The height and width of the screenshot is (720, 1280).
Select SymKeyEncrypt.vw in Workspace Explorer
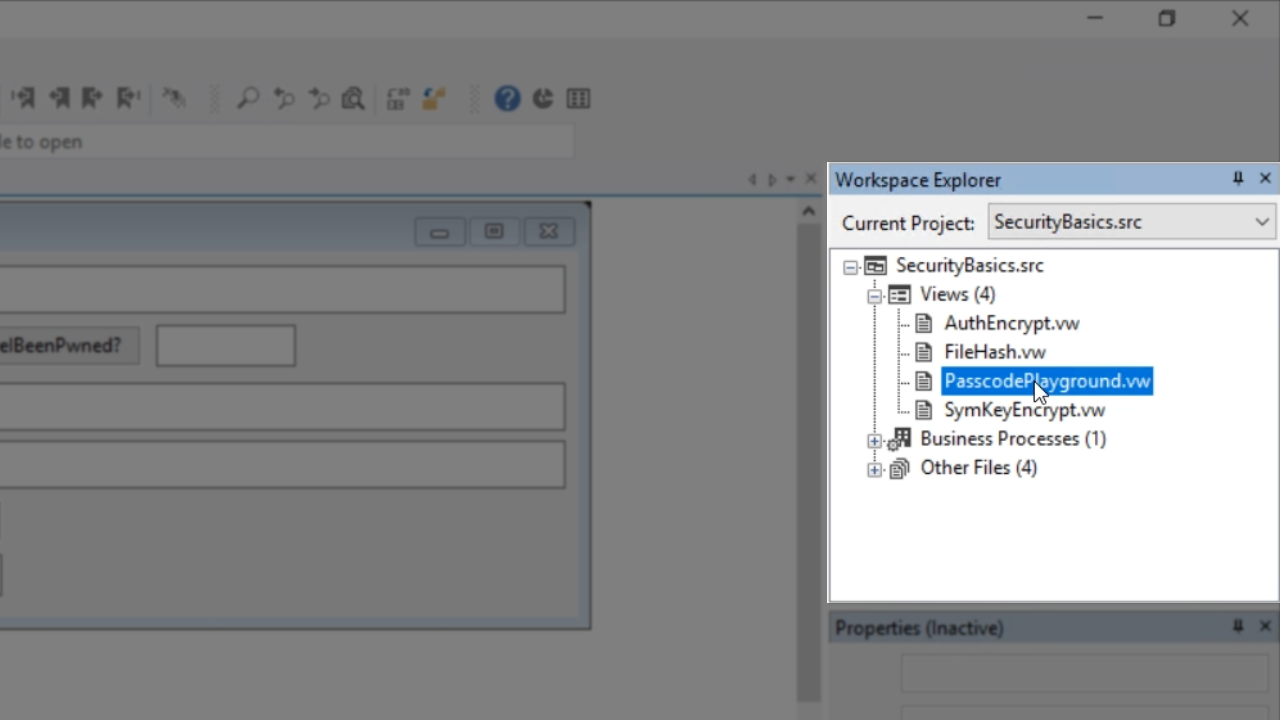[1024, 410]
